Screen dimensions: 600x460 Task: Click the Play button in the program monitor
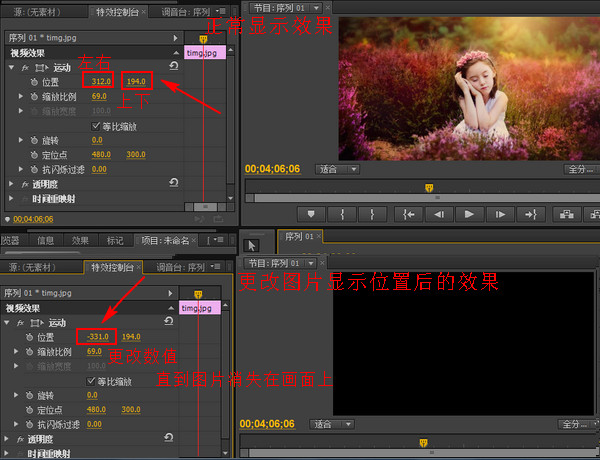[x=469, y=213]
